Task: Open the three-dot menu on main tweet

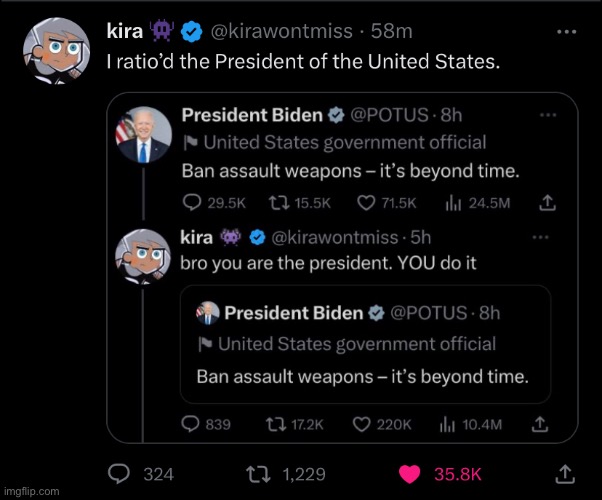Action: point(568,32)
